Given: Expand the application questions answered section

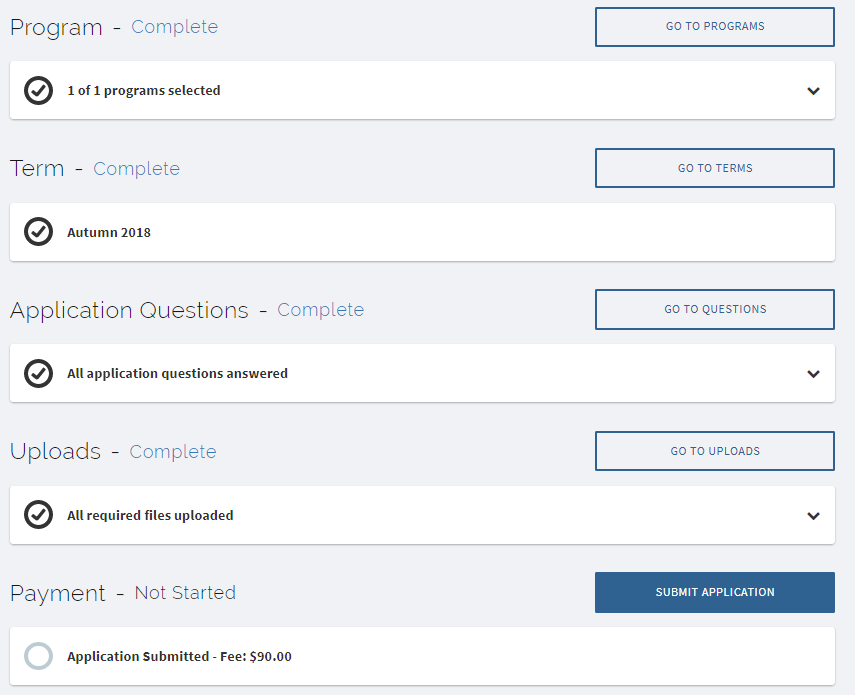Looking at the screenshot, I should pyautogui.click(x=813, y=373).
